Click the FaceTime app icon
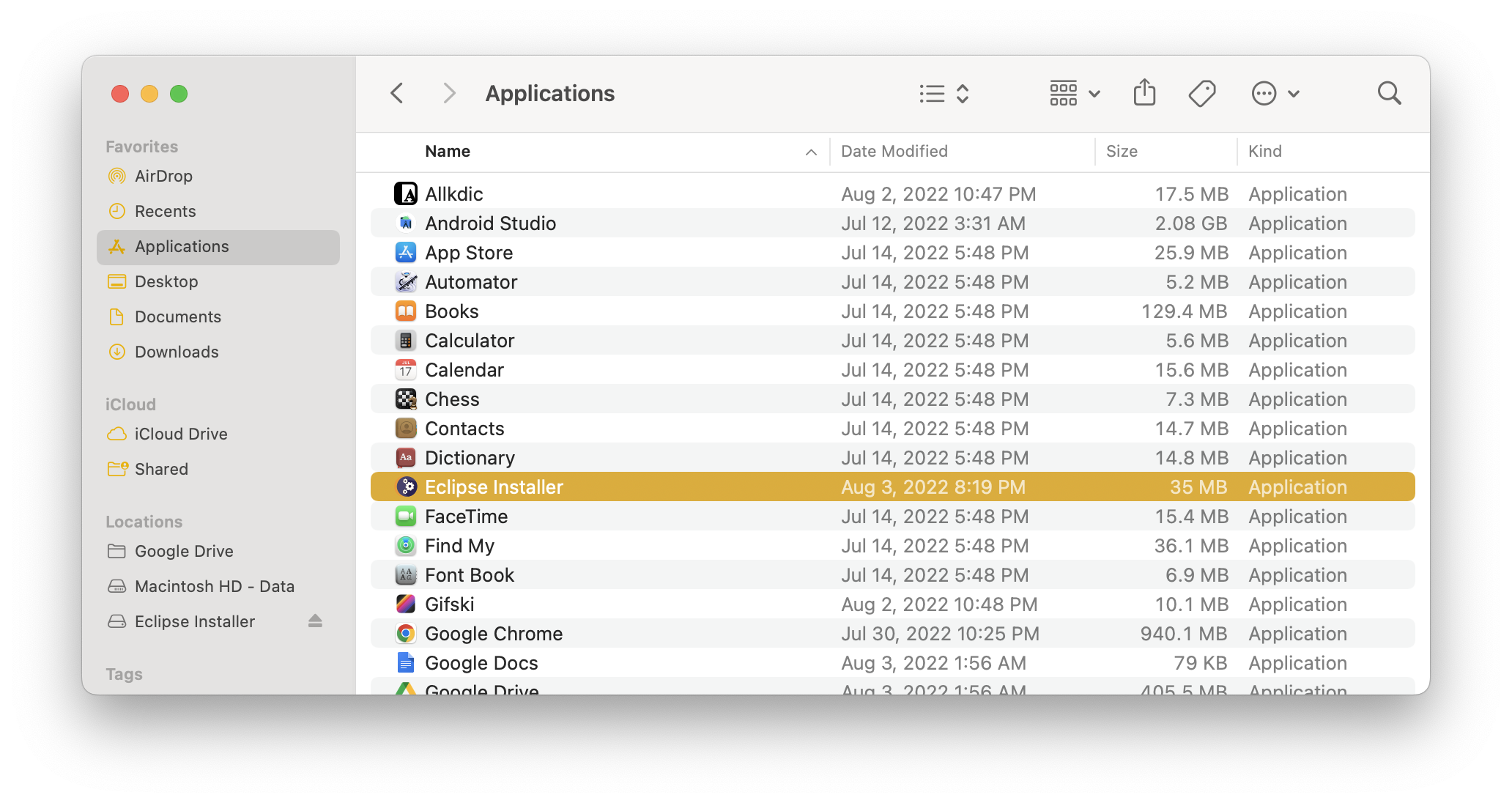The height and width of the screenshot is (803, 1512). [406, 517]
